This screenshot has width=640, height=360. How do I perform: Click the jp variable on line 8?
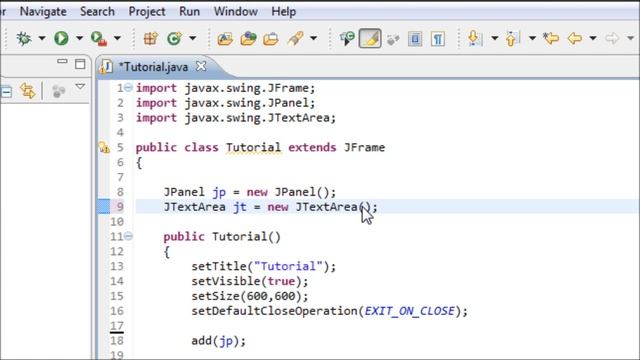pos(219,193)
